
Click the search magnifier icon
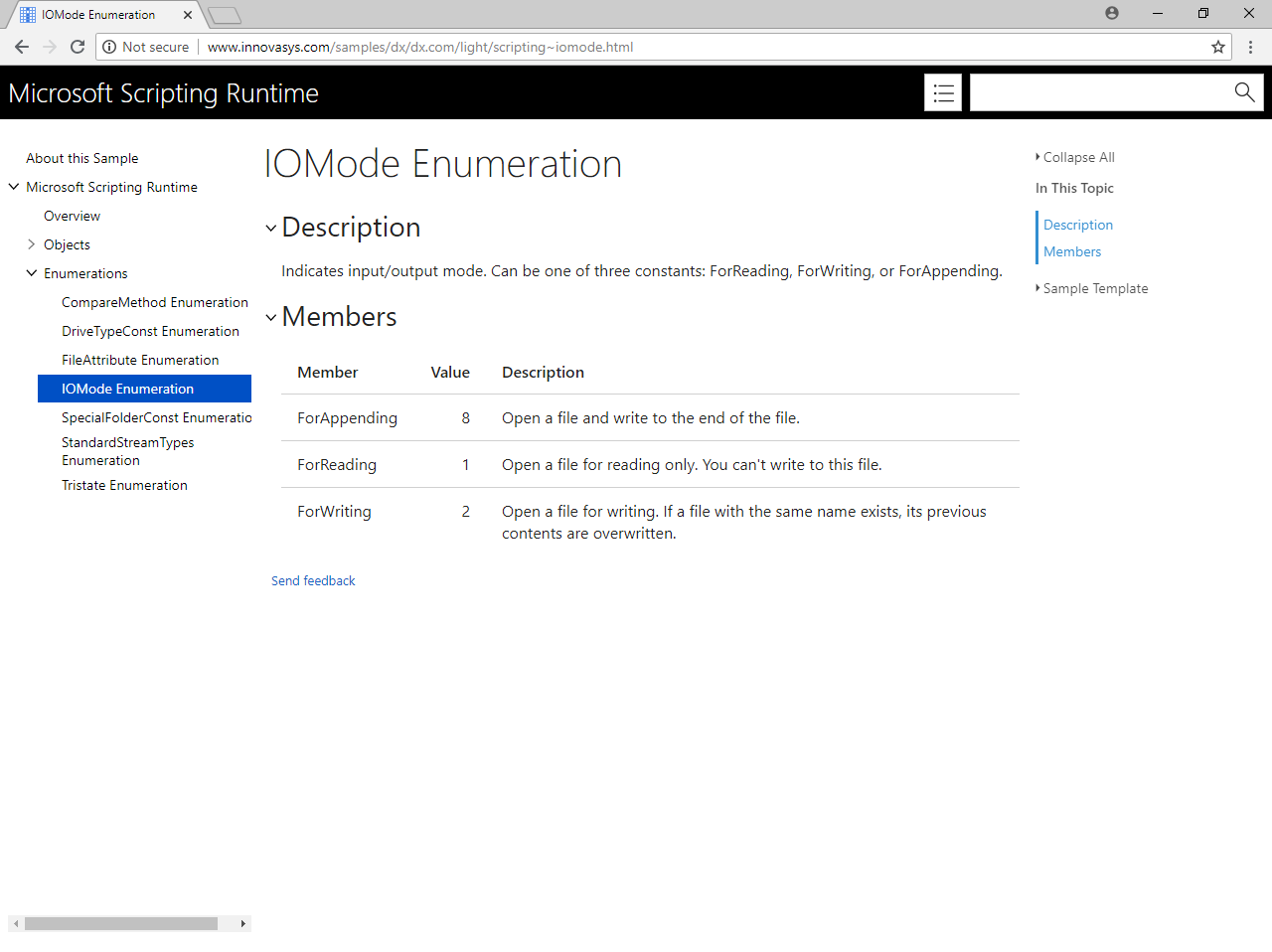[x=1244, y=92]
